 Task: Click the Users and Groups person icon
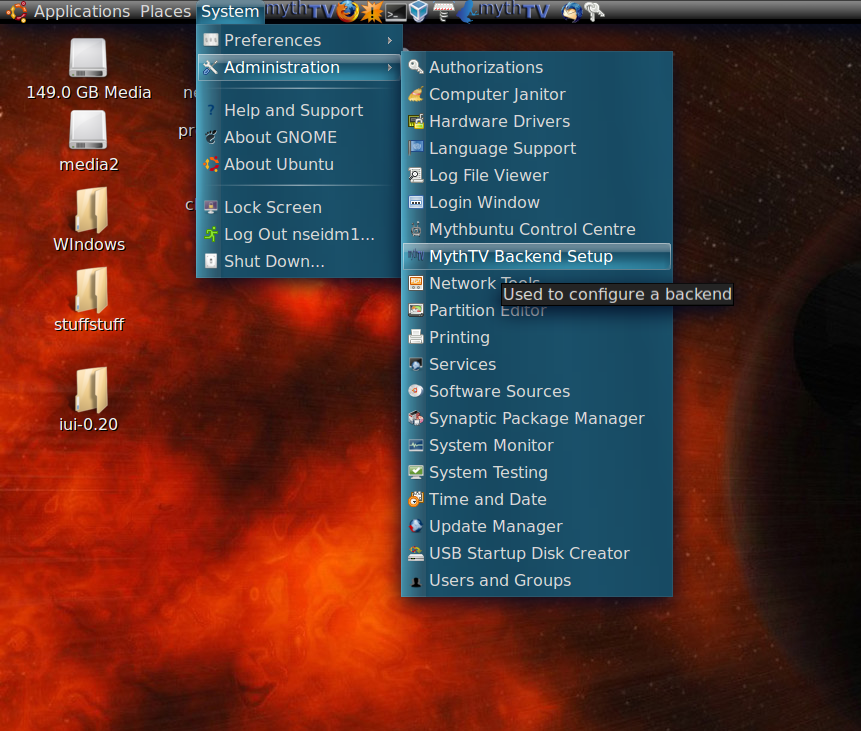pos(416,581)
